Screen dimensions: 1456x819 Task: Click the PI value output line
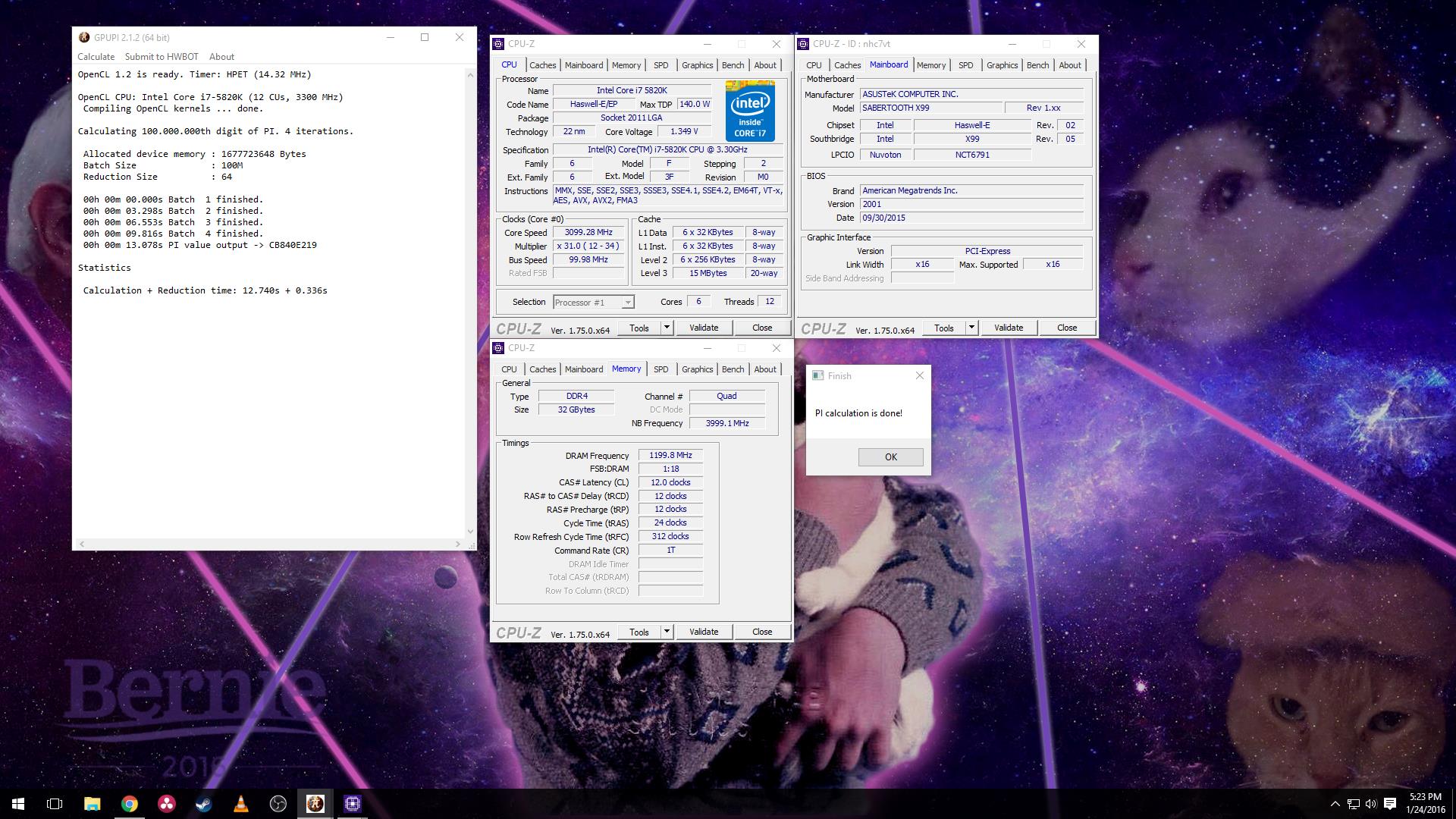tap(200, 245)
